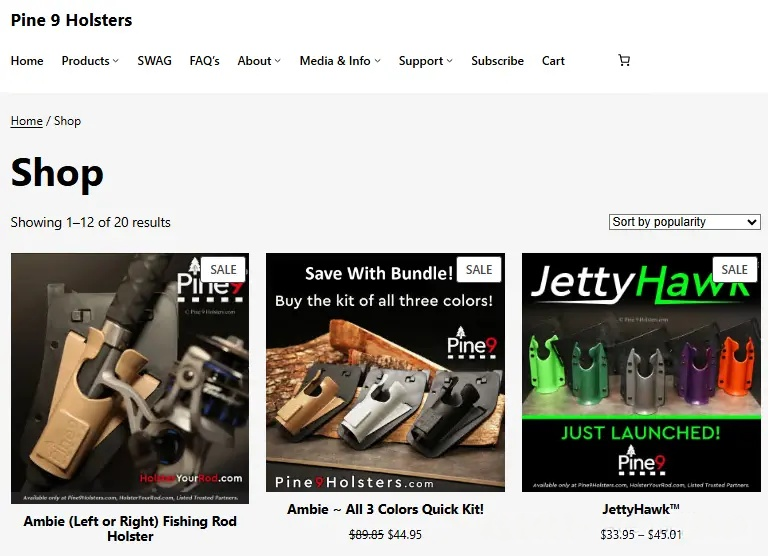Expand the Support submenu

[449, 61]
